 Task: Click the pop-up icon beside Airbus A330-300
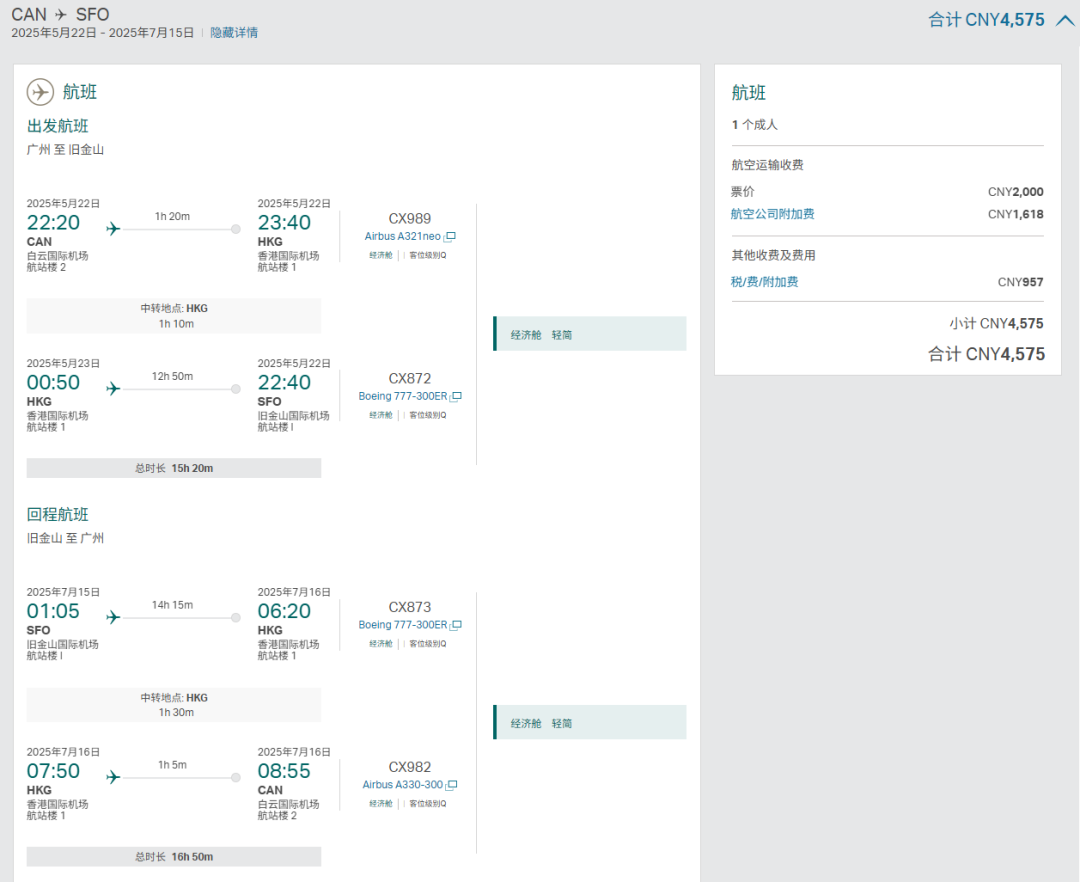452,786
